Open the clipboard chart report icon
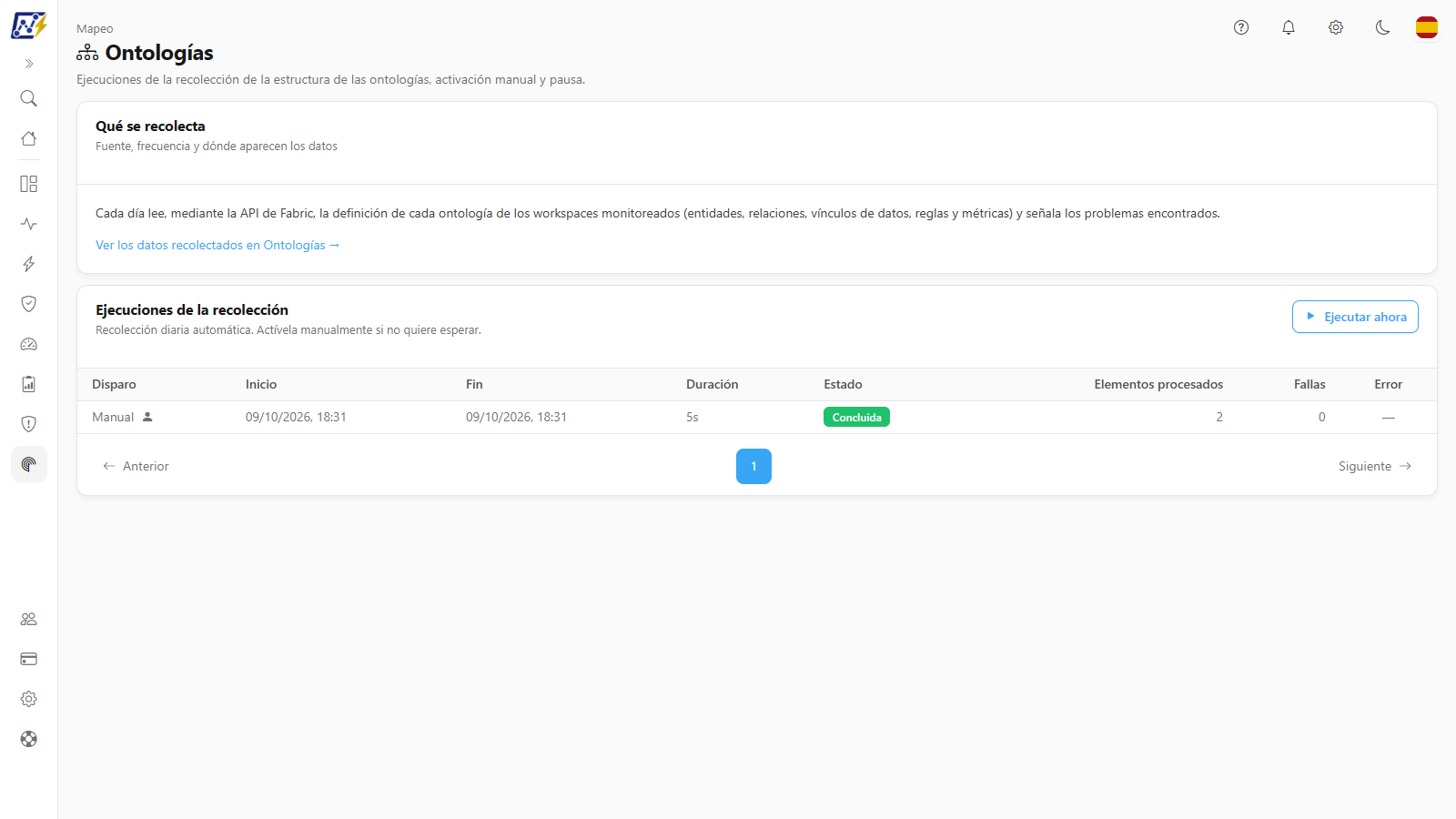1456x819 pixels. (x=29, y=384)
